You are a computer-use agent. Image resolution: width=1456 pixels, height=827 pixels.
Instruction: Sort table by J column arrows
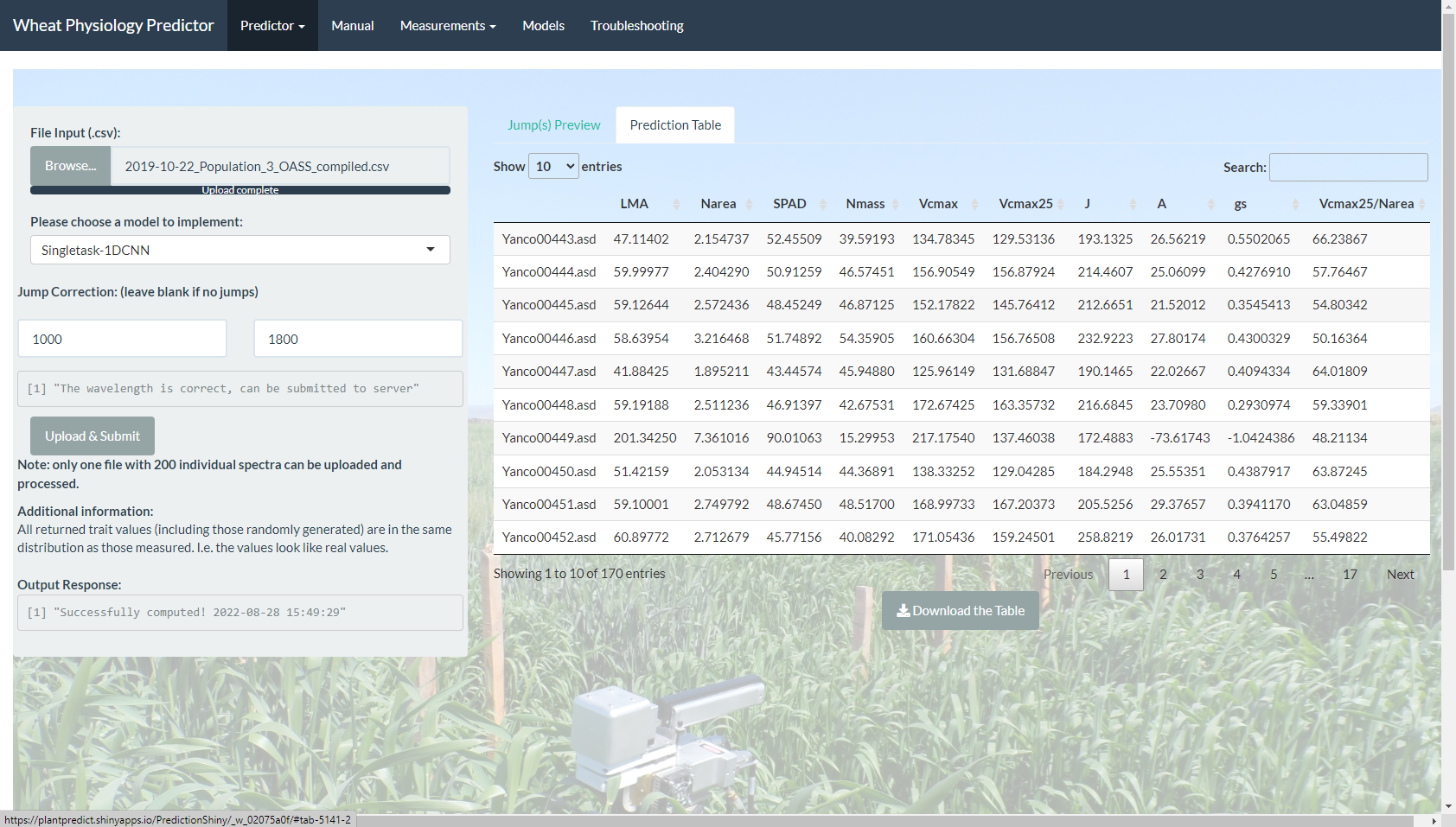click(x=1132, y=204)
